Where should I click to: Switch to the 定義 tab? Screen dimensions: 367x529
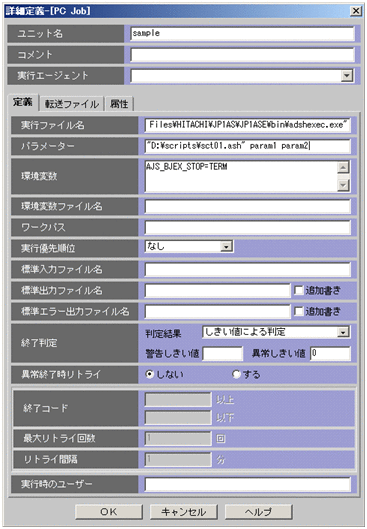(23, 102)
